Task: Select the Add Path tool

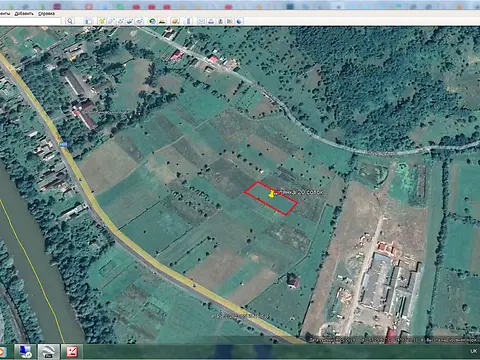Action: (121, 21)
